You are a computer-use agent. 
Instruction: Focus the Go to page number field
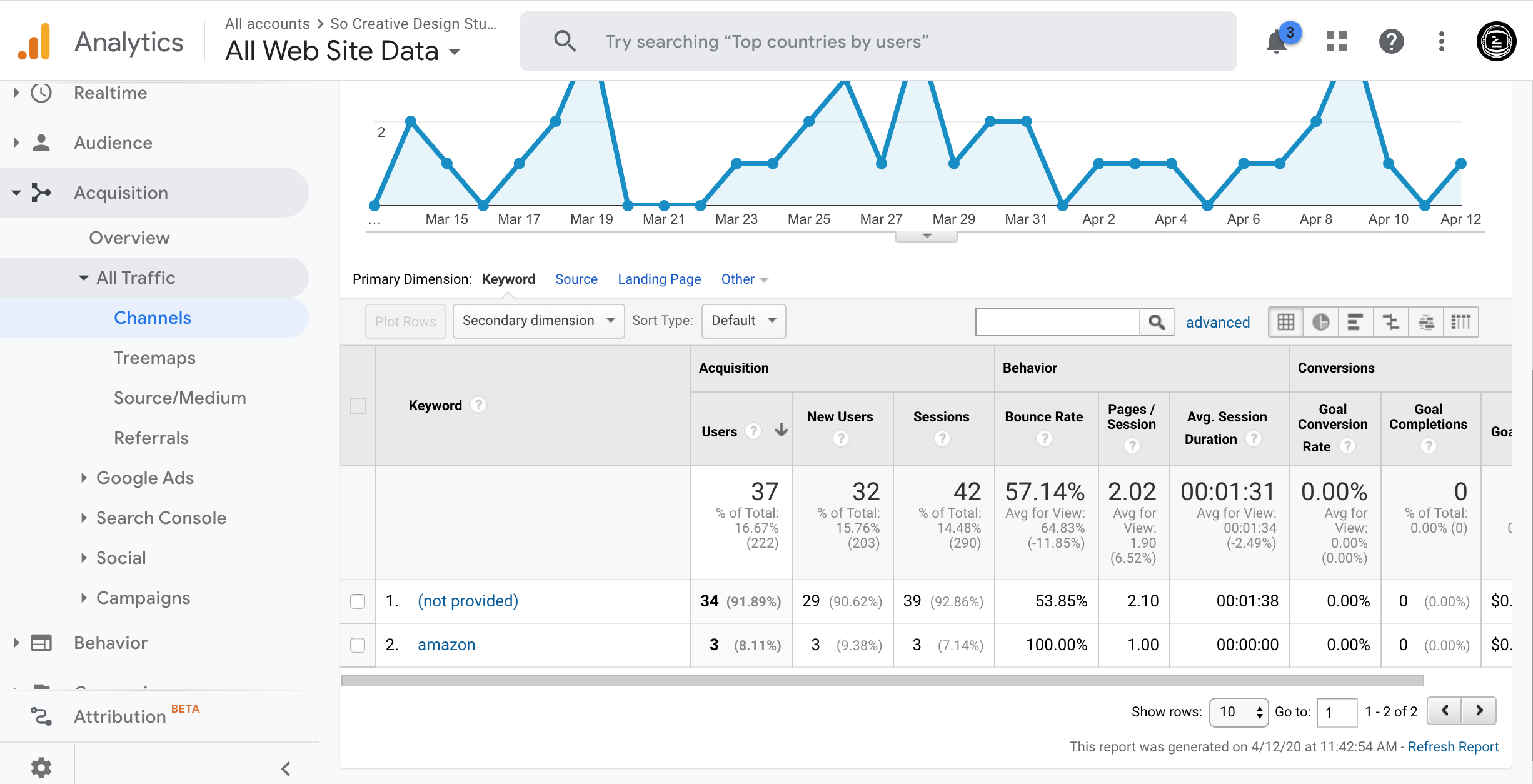click(1337, 712)
